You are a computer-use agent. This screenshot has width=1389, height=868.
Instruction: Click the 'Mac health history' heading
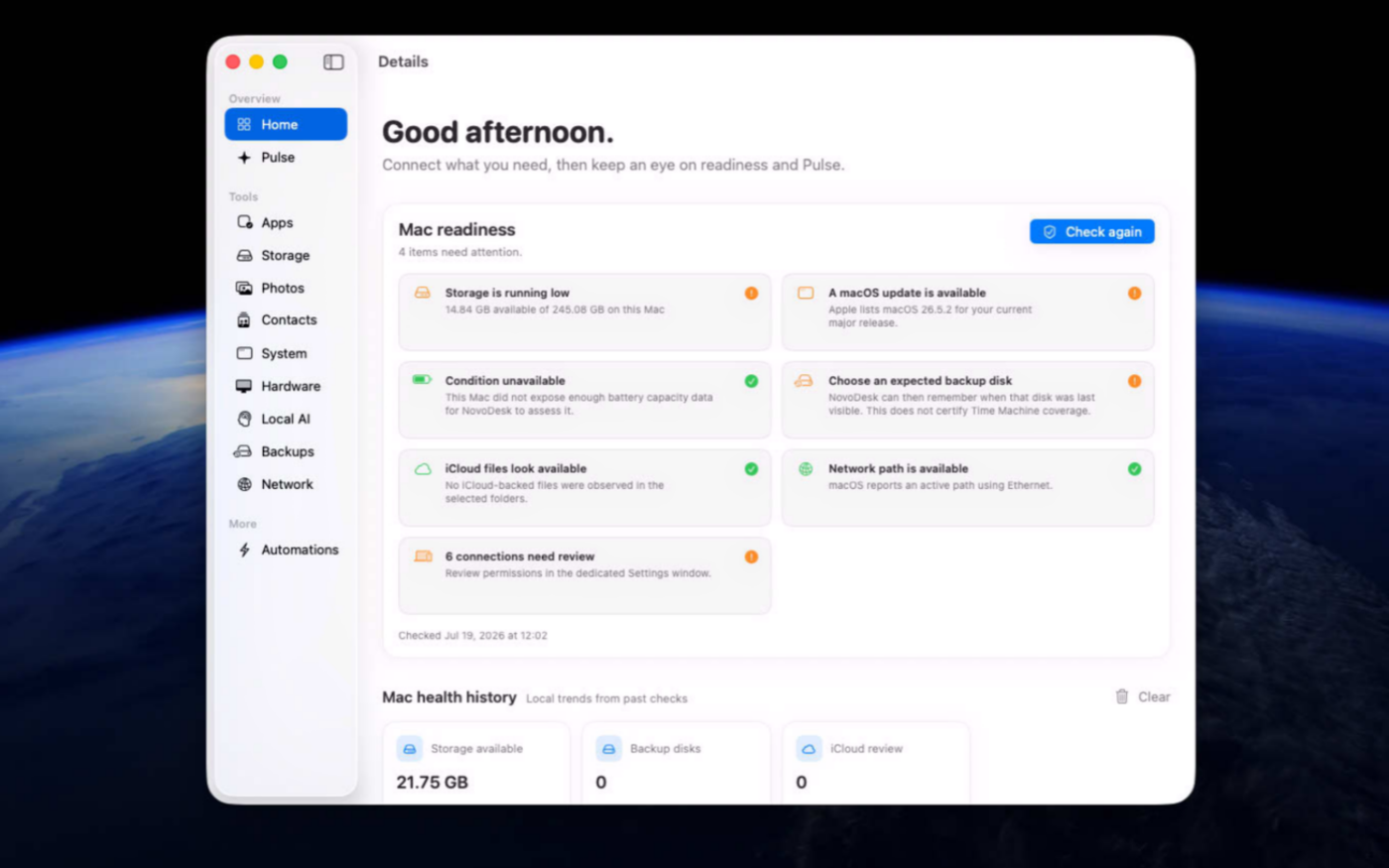449,697
